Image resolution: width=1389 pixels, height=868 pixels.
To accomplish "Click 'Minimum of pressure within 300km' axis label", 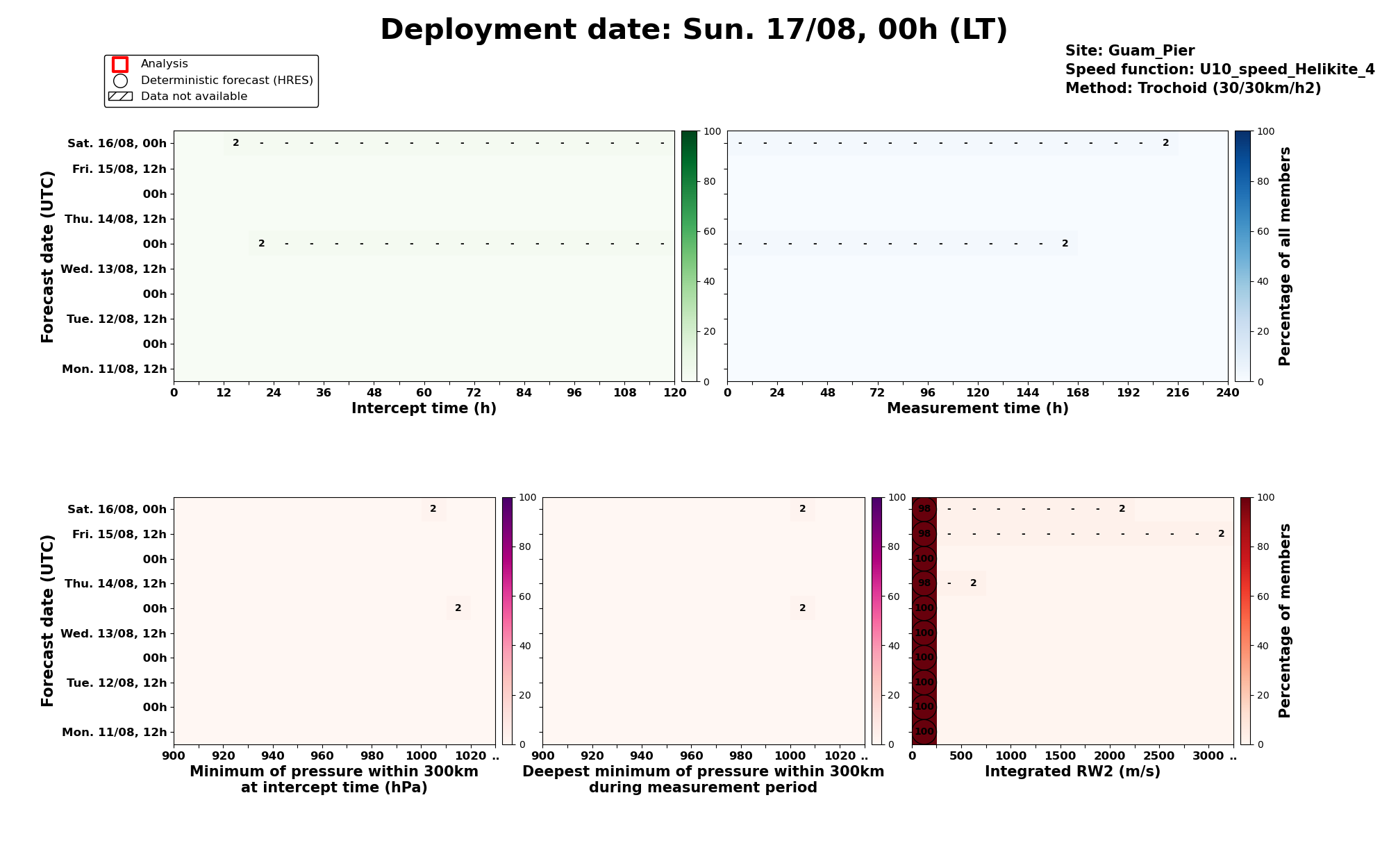I will pyautogui.click(x=334, y=771).
